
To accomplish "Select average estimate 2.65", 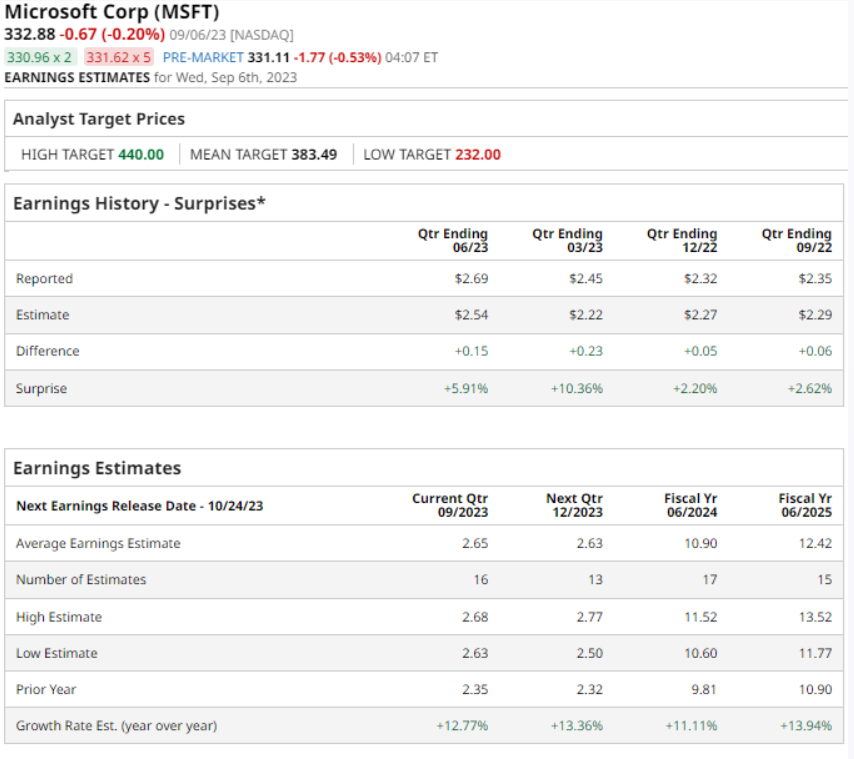I will pyautogui.click(x=475, y=543).
